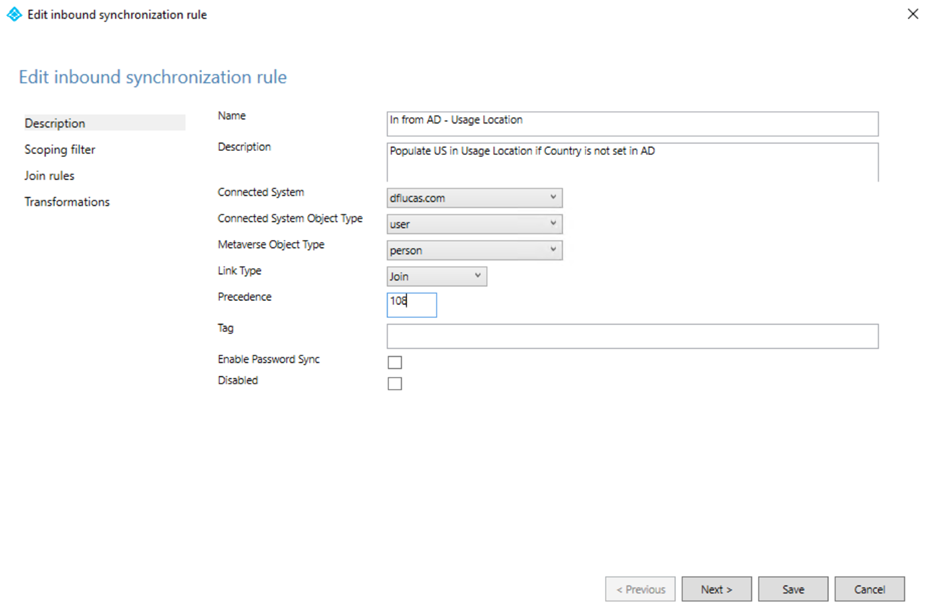
Task: Switch to the Scoping filter section
Action: click(x=58, y=149)
